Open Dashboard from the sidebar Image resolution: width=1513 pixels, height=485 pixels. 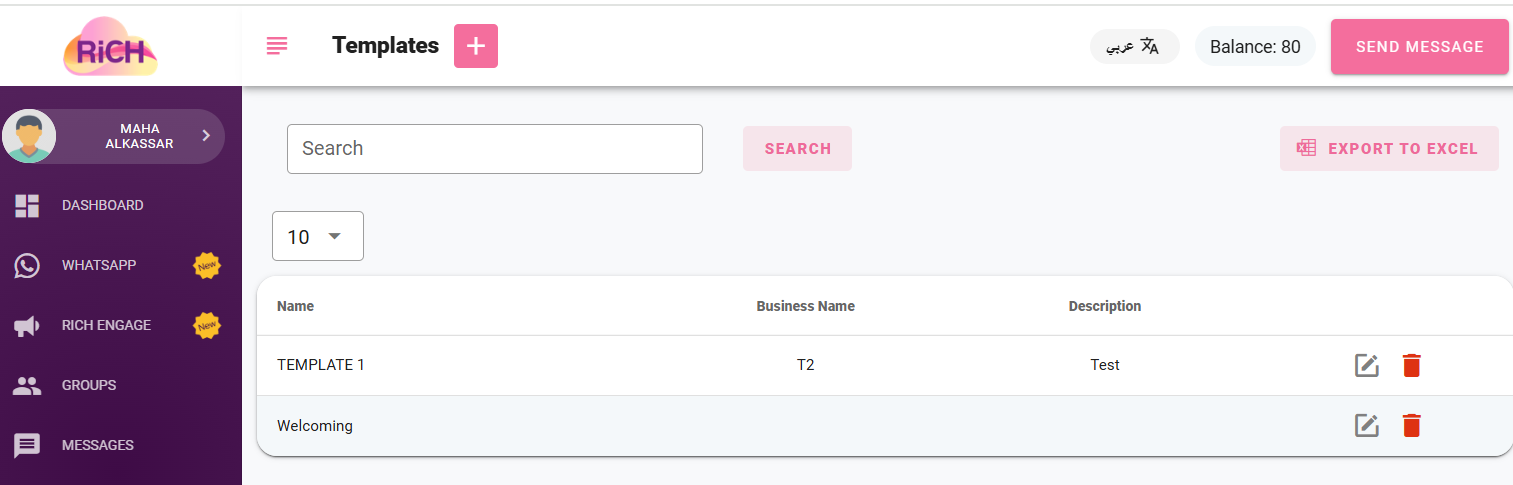pos(103,205)
